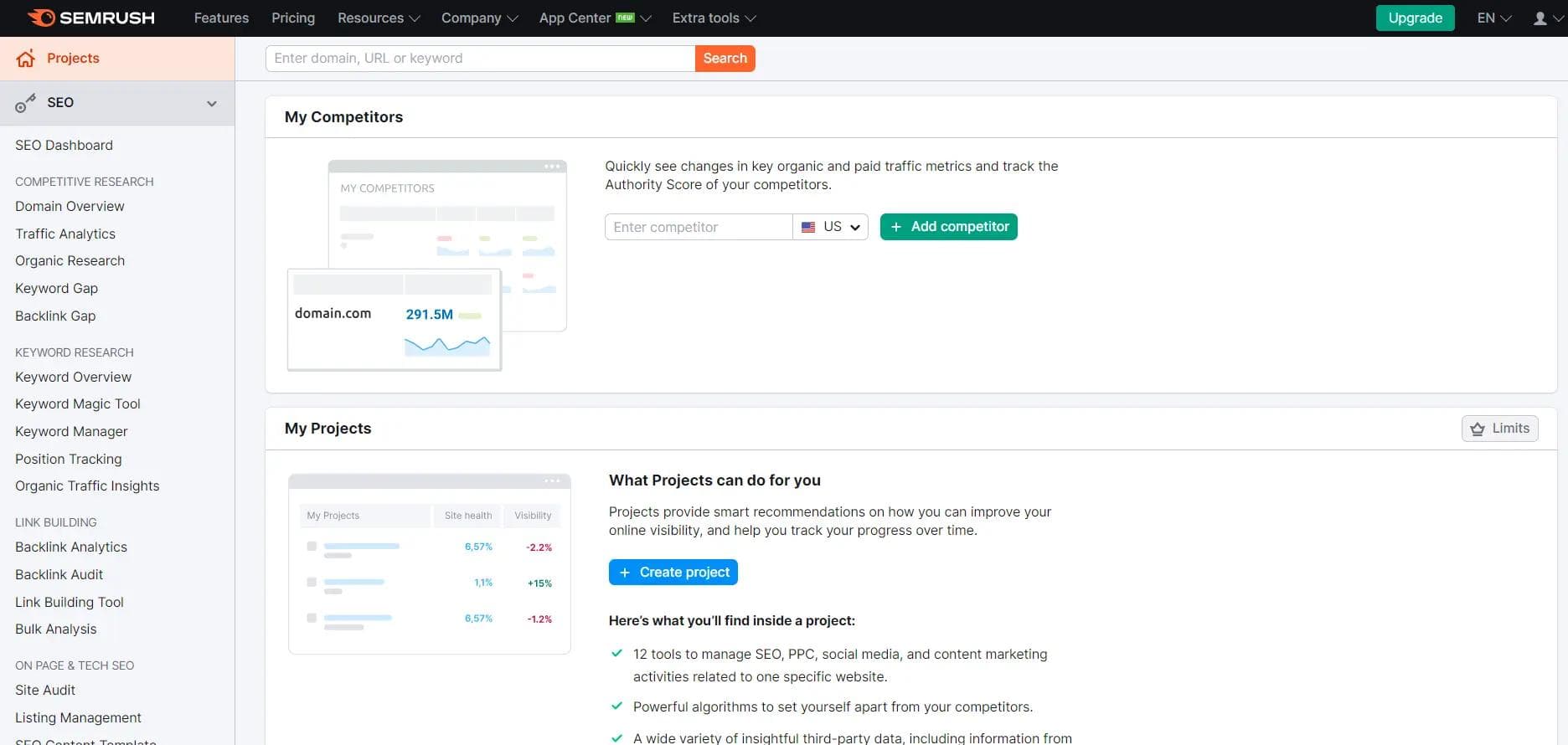Expand the Extra tools menu

pos(714,18)
